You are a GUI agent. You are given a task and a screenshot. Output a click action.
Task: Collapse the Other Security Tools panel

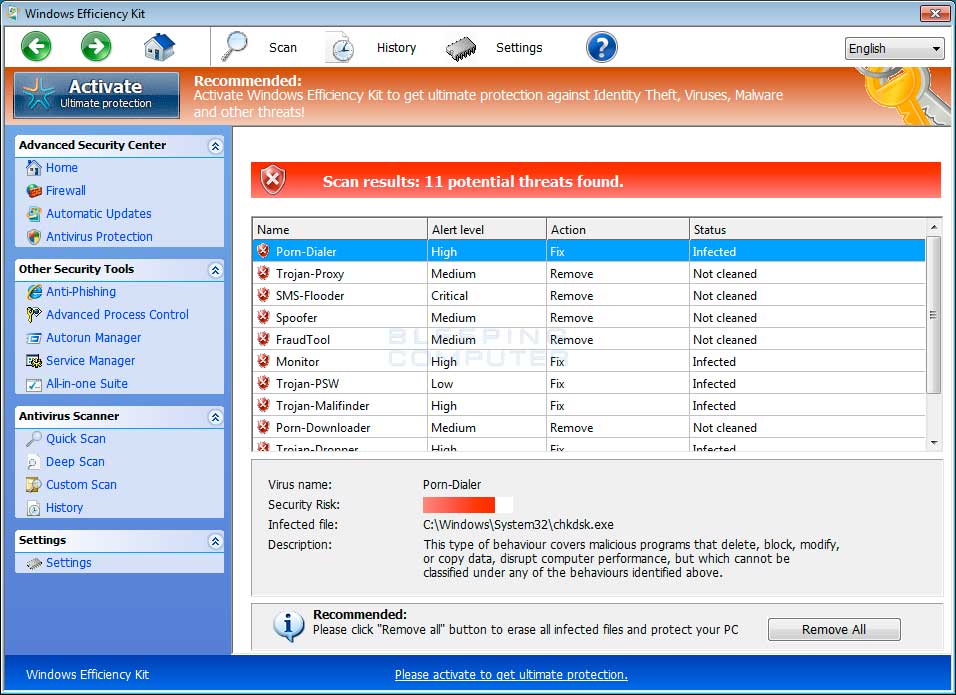pyautogui.click(x=213, y=269)
